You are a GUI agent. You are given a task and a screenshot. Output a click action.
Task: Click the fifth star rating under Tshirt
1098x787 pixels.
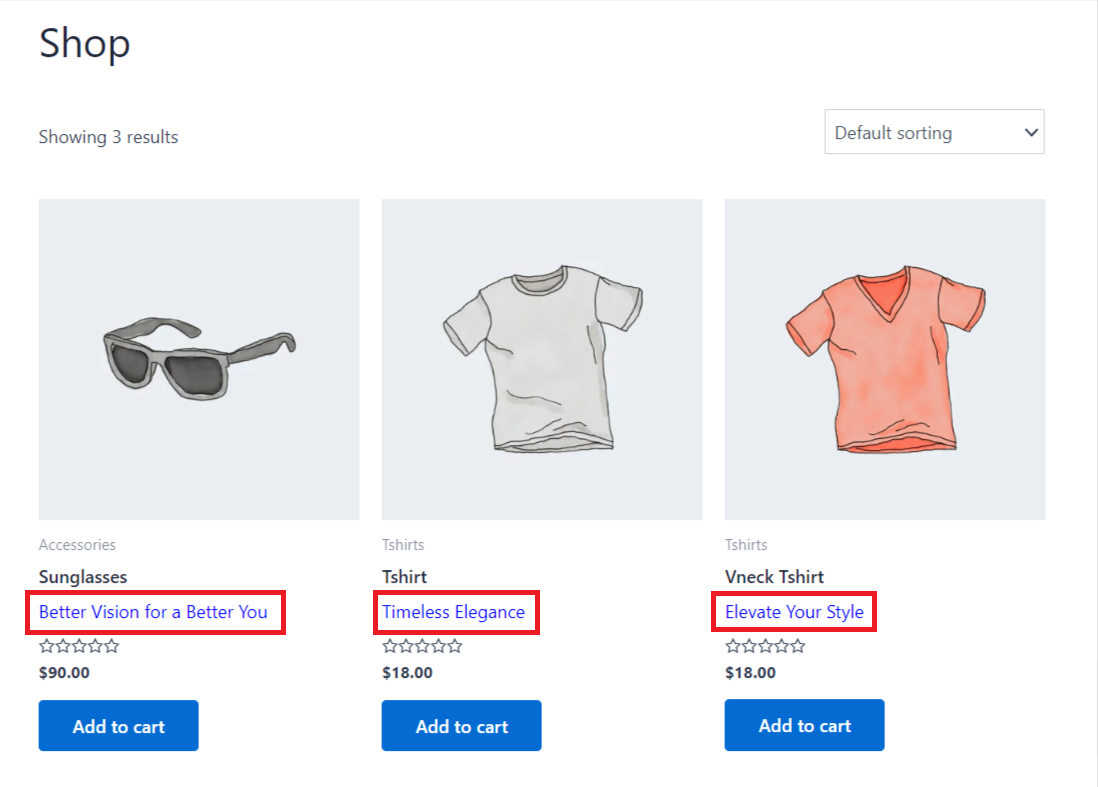tap(453, 645)
